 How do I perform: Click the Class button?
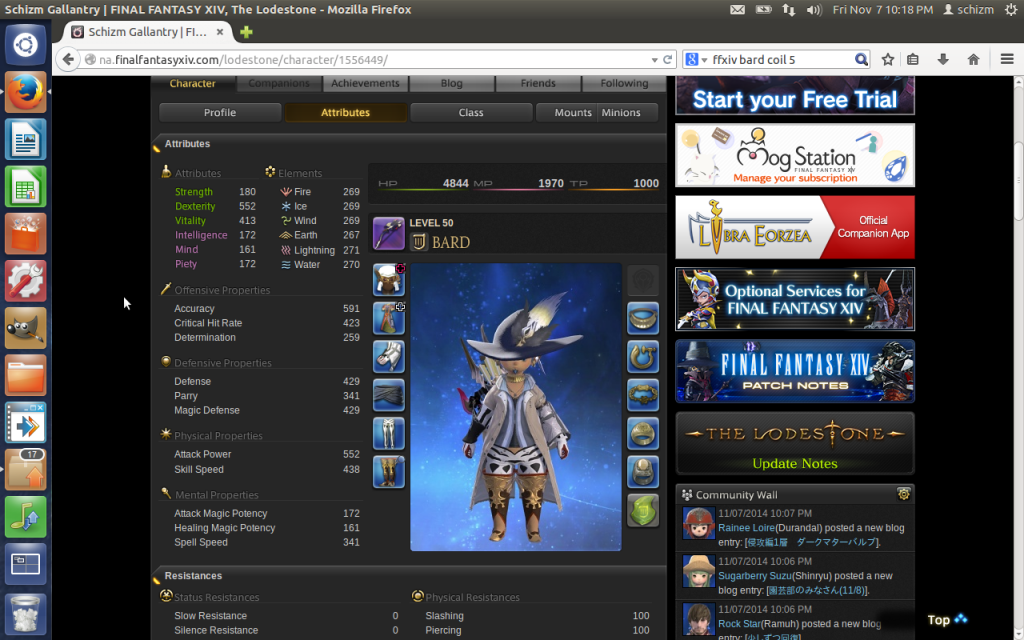pyautogui.click(x=471, y=112)
